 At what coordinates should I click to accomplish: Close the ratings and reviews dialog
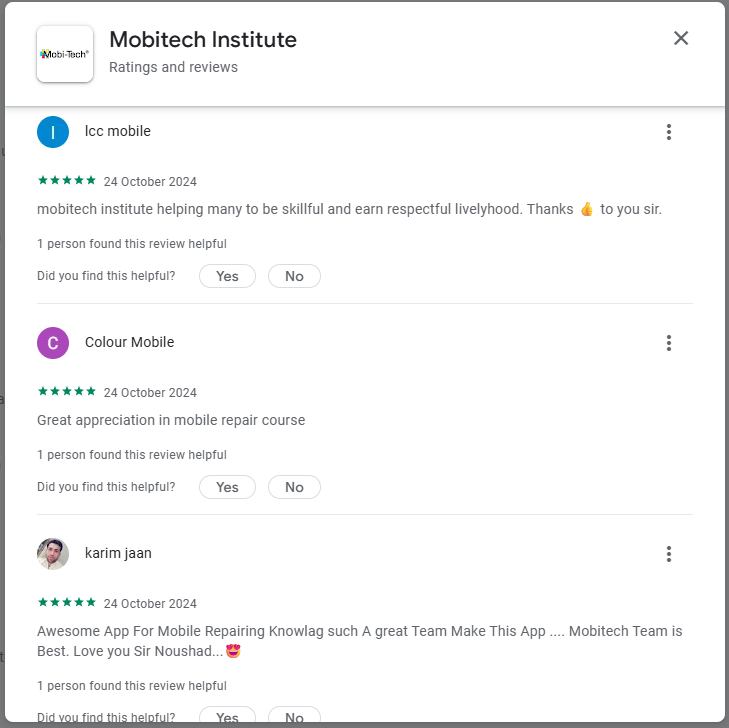tap(681, 38)
